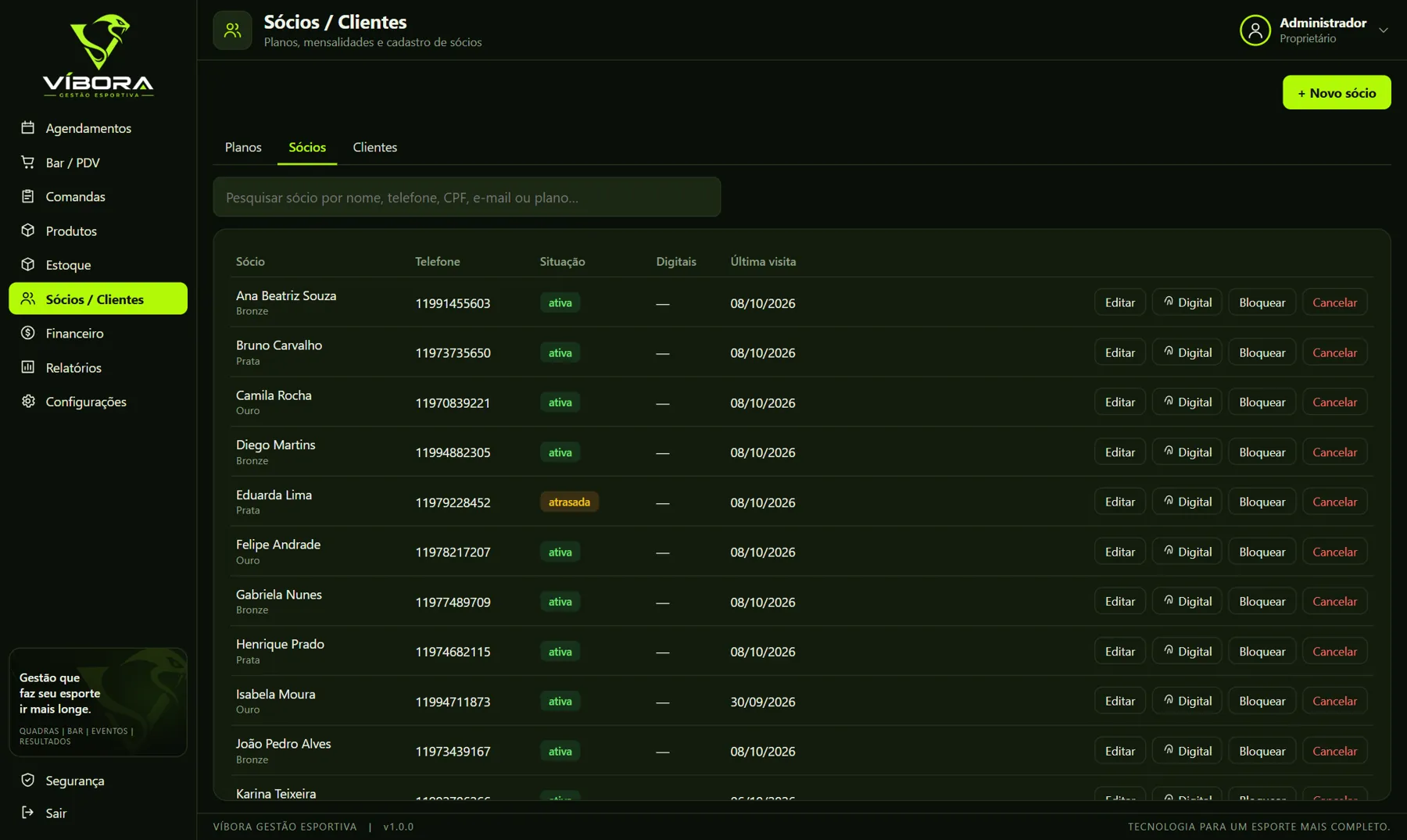1407x840 pixels.
Task: Click the date 30/09/2026
Action: click(763, 702)
